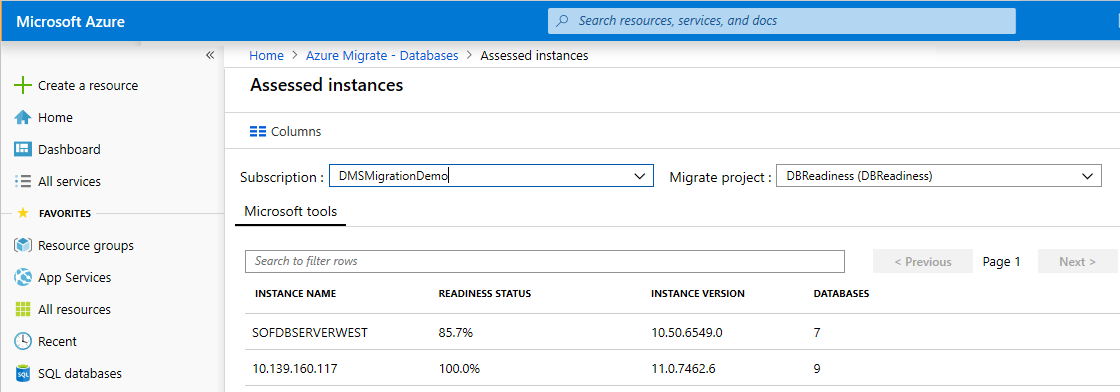Viewport: 1120px width, 392px height.
Task: Click the Next page button
Action: pyautogui.click(x=1078, y=261)
